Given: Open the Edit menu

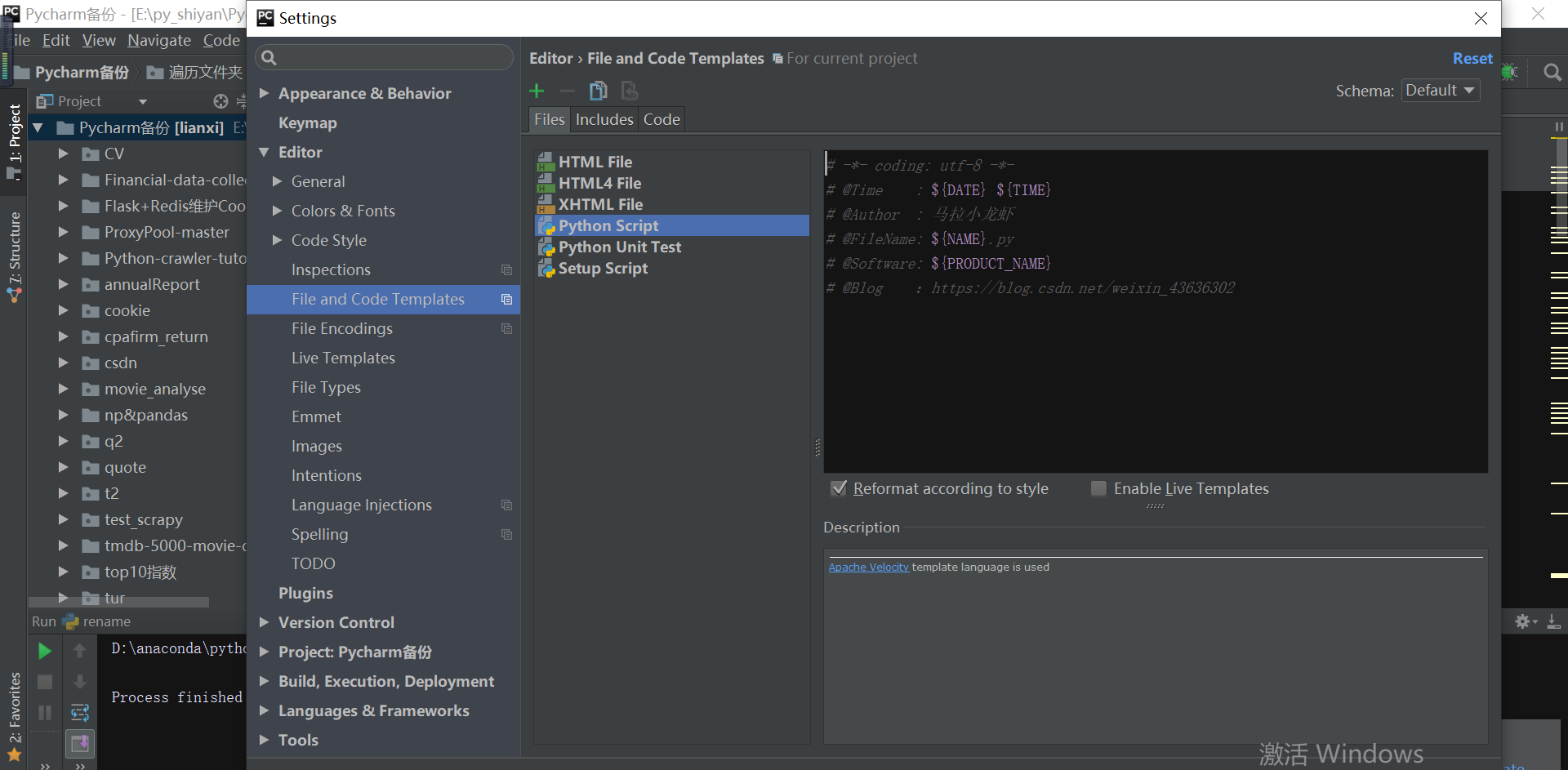Looking at the screenshot, I should [x=55, y=40].
